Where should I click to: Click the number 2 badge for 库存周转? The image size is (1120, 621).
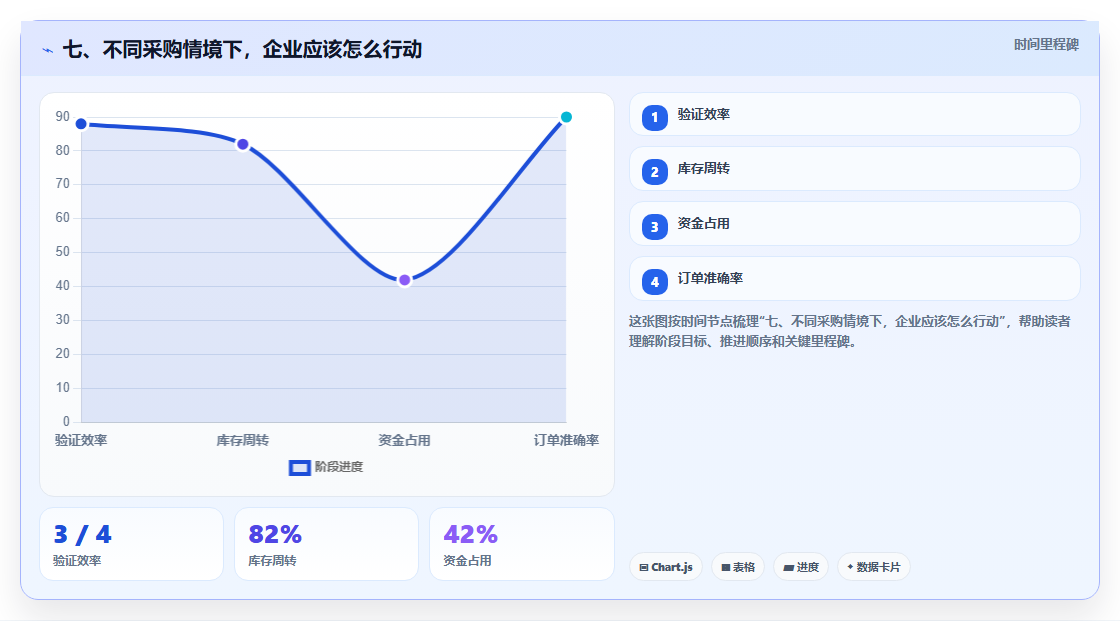[x=654, y=172]
